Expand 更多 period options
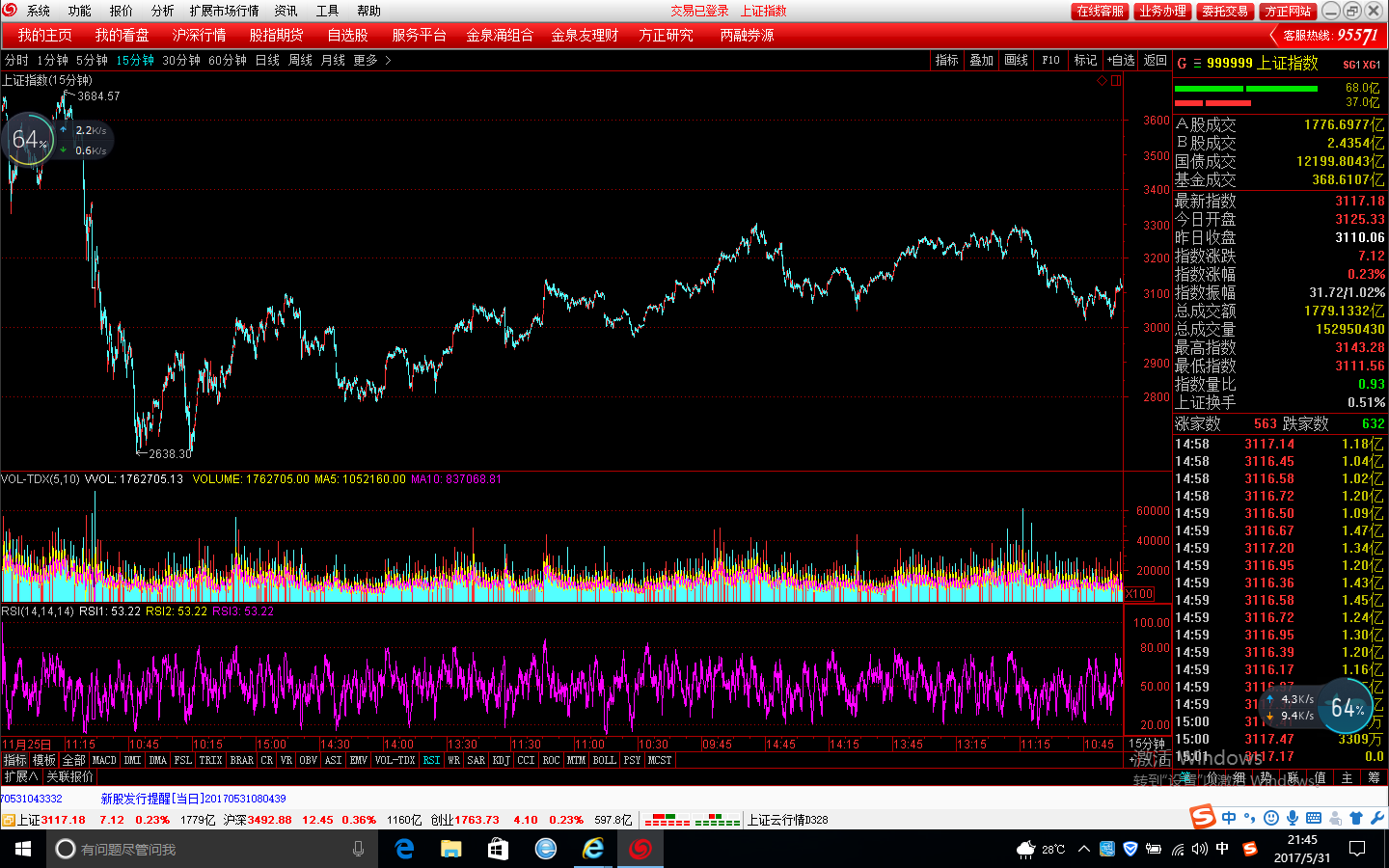Image resolution: width=1389 pixels, height=868 pixels. pyautogui.click(x=372, y=60)
